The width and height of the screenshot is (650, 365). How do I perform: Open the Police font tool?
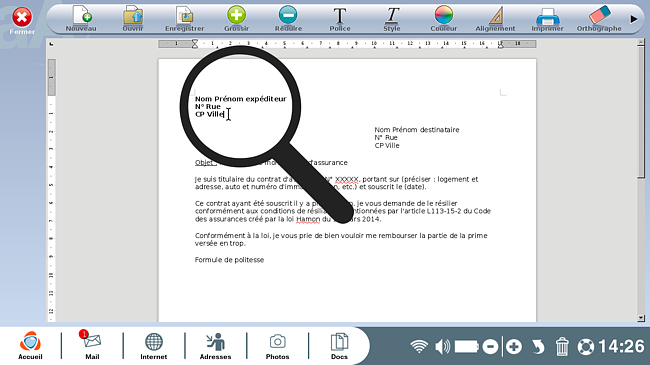[x=340, y=19]
